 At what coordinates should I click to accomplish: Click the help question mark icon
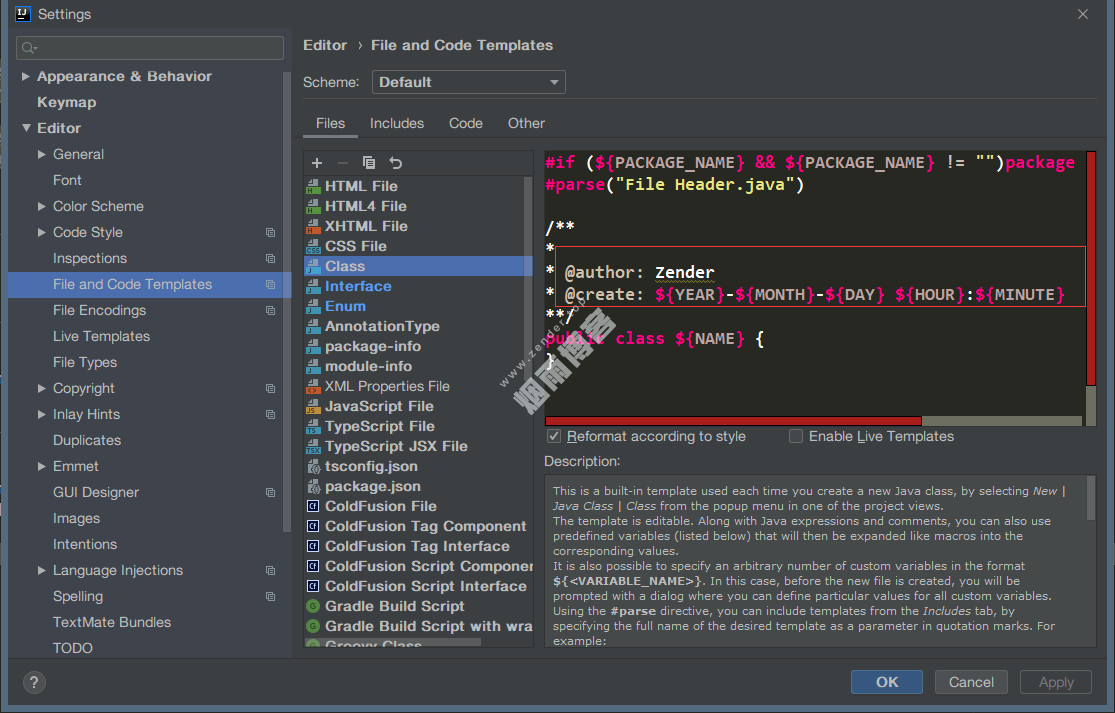34,682
